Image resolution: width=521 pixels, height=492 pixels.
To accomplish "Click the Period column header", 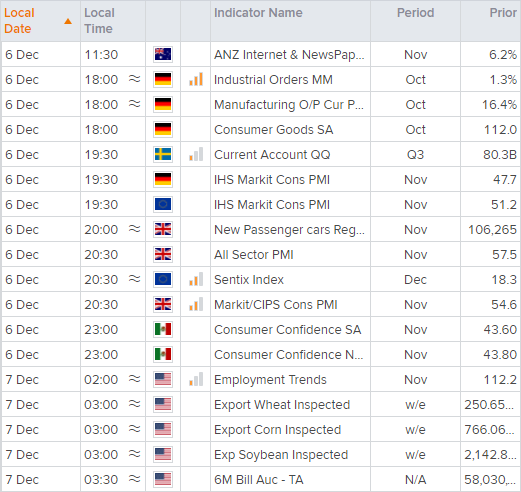I will [415, 13].
